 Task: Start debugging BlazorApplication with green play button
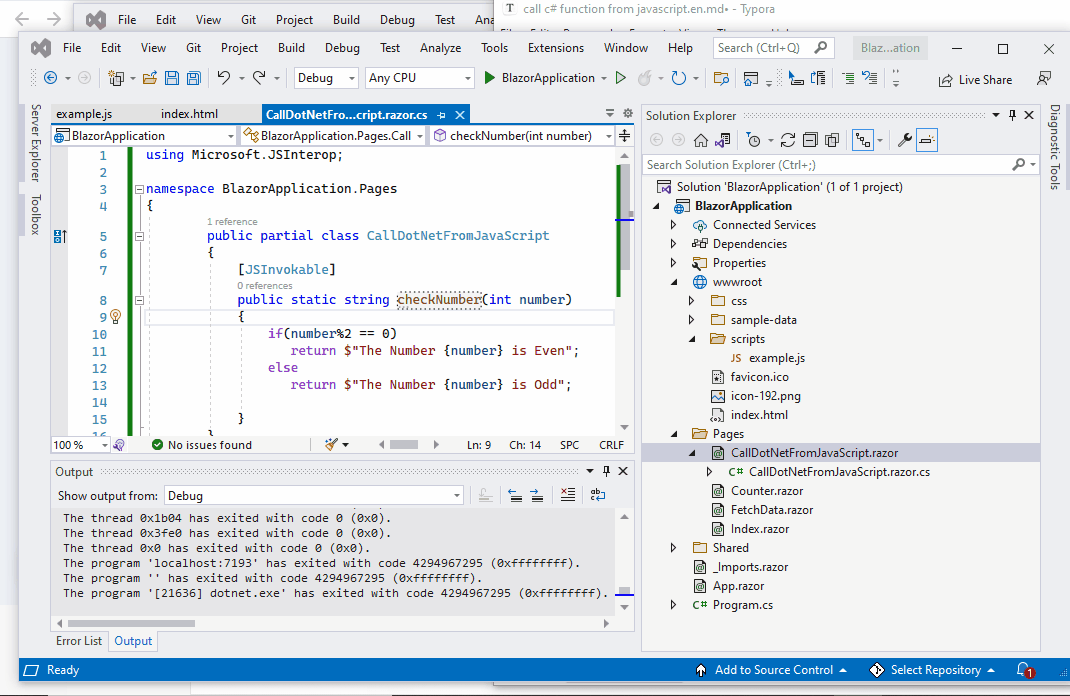(491, 78)
